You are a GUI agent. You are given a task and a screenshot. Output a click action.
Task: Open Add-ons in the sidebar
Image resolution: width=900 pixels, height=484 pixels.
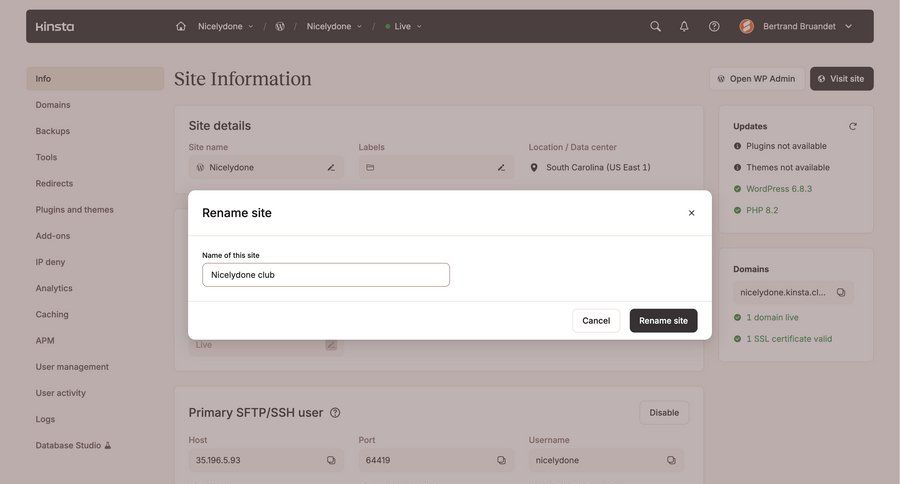click(x=53, y=236)
